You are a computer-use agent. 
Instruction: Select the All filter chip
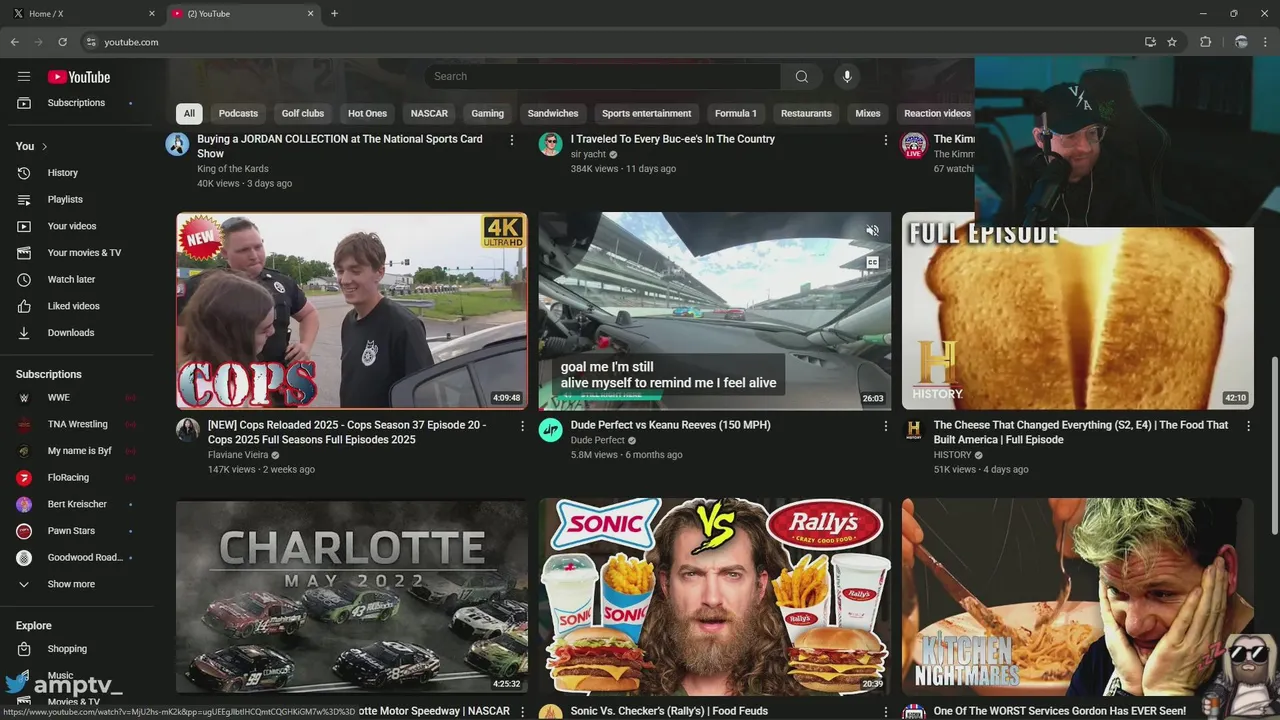[189, 114]
